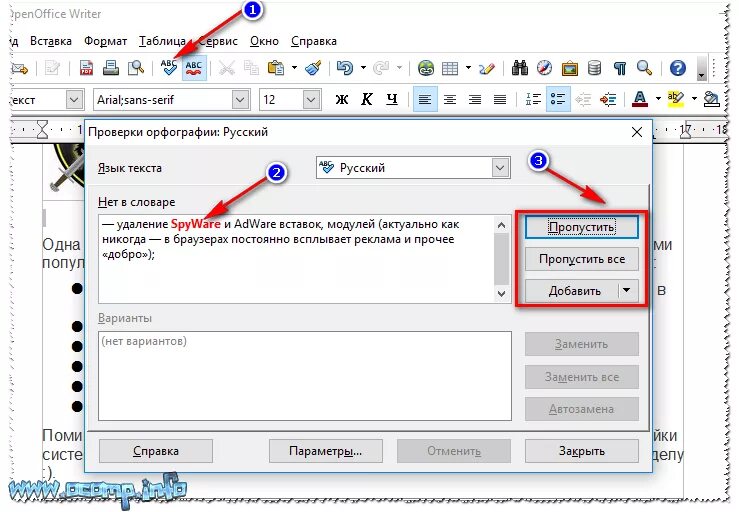Click the Закрыть button
Image resolution: width=739 pixels, height=512 pixels.
582,451
